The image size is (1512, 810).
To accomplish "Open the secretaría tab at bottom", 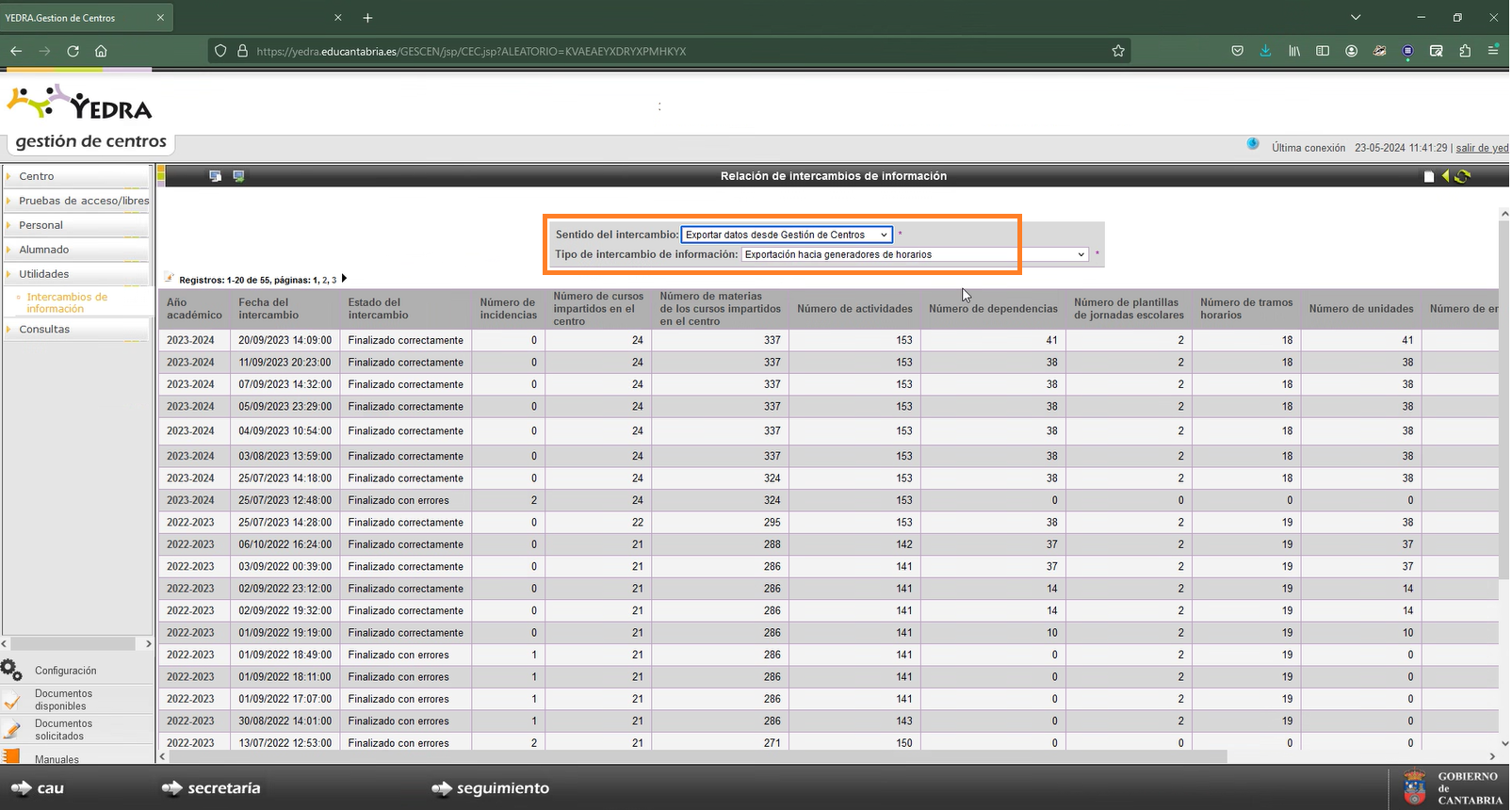I will coord(211,787).
